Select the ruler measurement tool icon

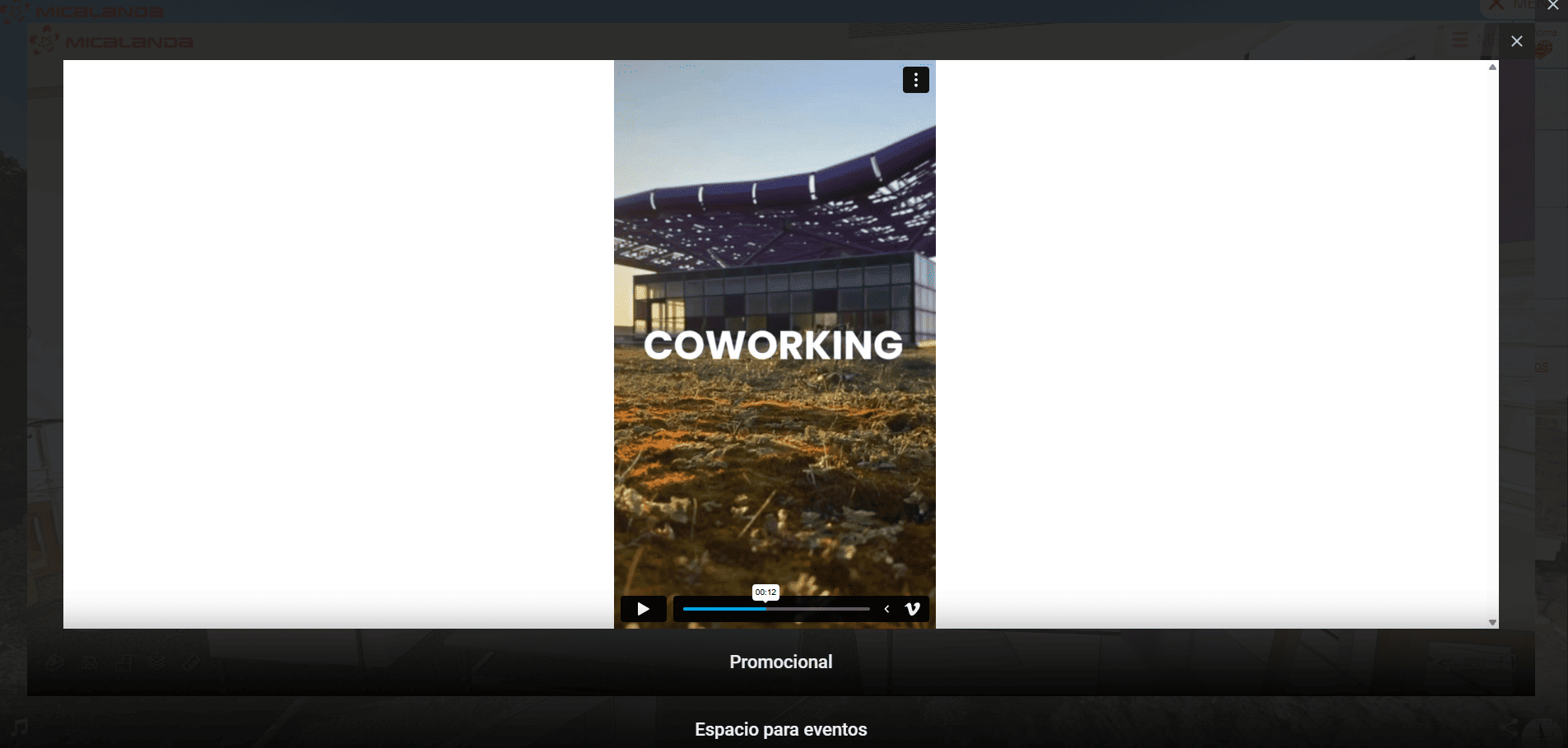tap(192, 662)
